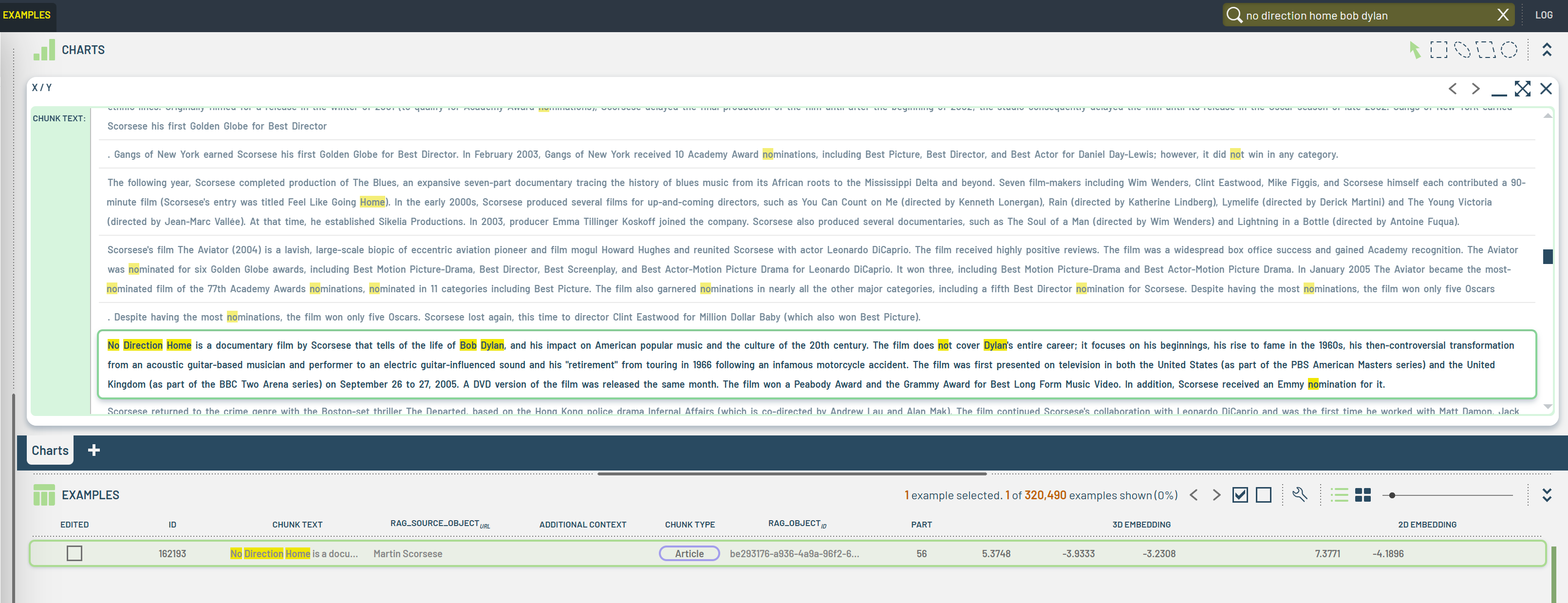The image size is (1568, 603).
Task: Expand Examples section with double chevron down
Action: point(1547,495)
